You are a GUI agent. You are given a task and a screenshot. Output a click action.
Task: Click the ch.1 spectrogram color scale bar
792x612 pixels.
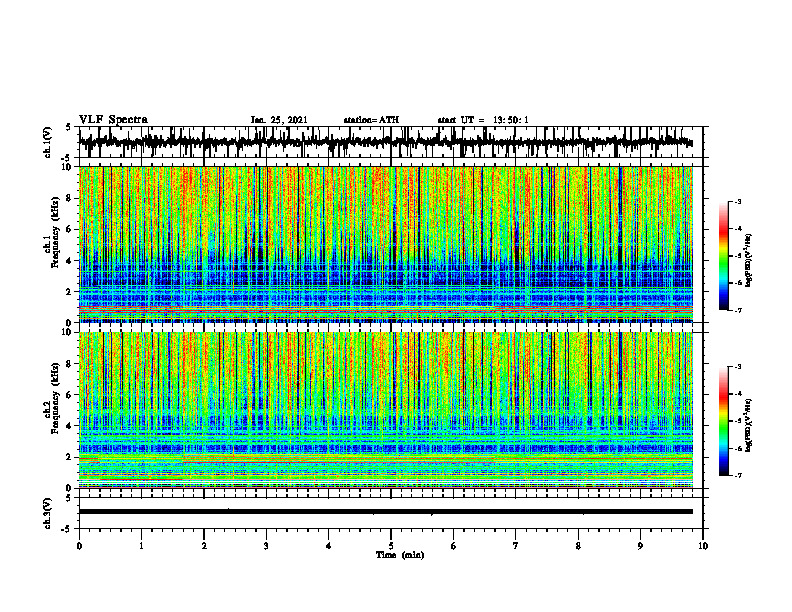723,256
